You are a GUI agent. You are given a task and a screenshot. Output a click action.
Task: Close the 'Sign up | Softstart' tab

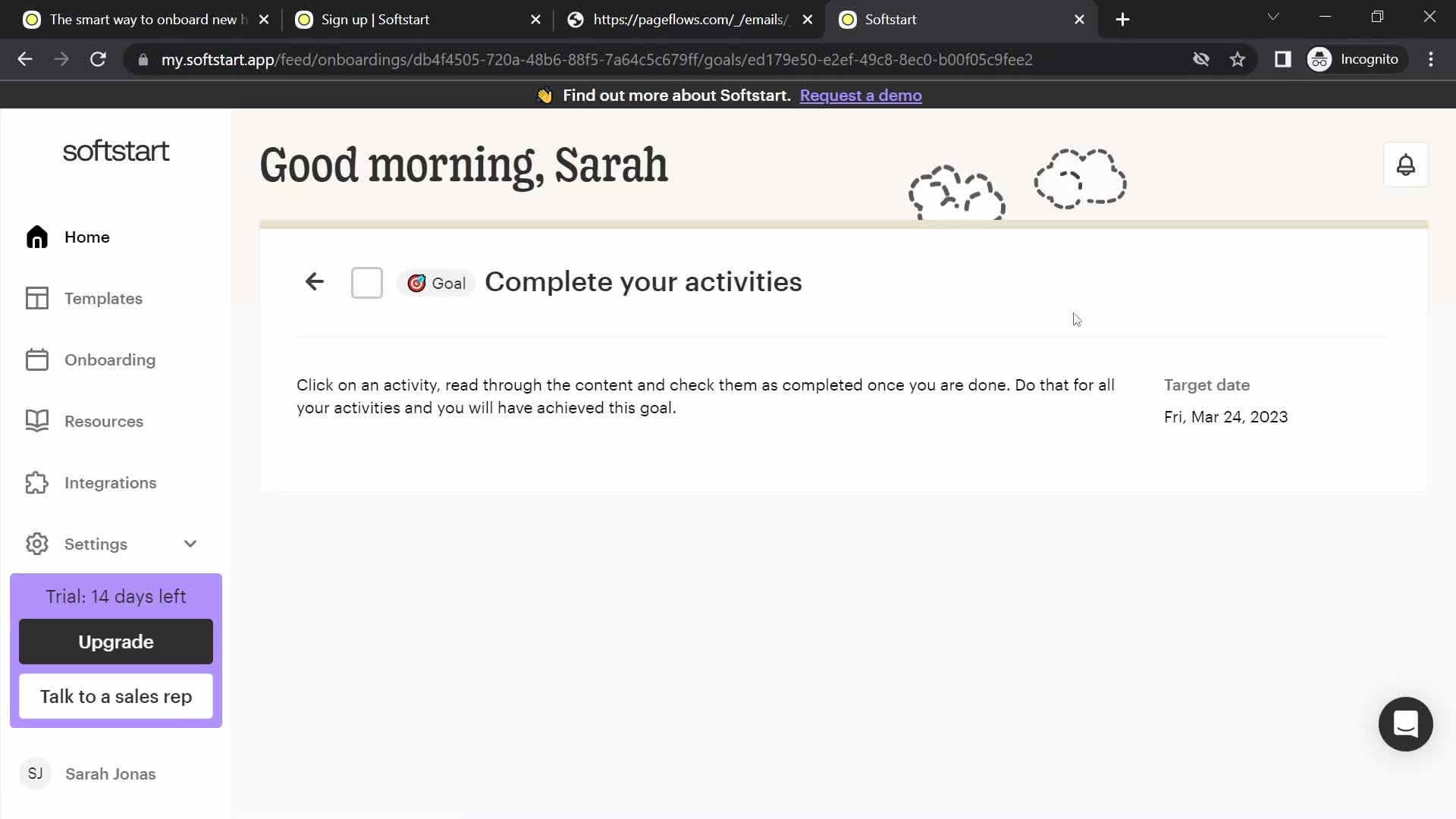point(536,20)
